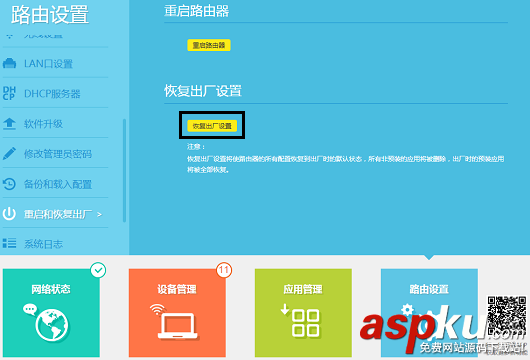
Task: Click the pencil icon for 修改管理员密码
Action: click(x=9, y=153)
